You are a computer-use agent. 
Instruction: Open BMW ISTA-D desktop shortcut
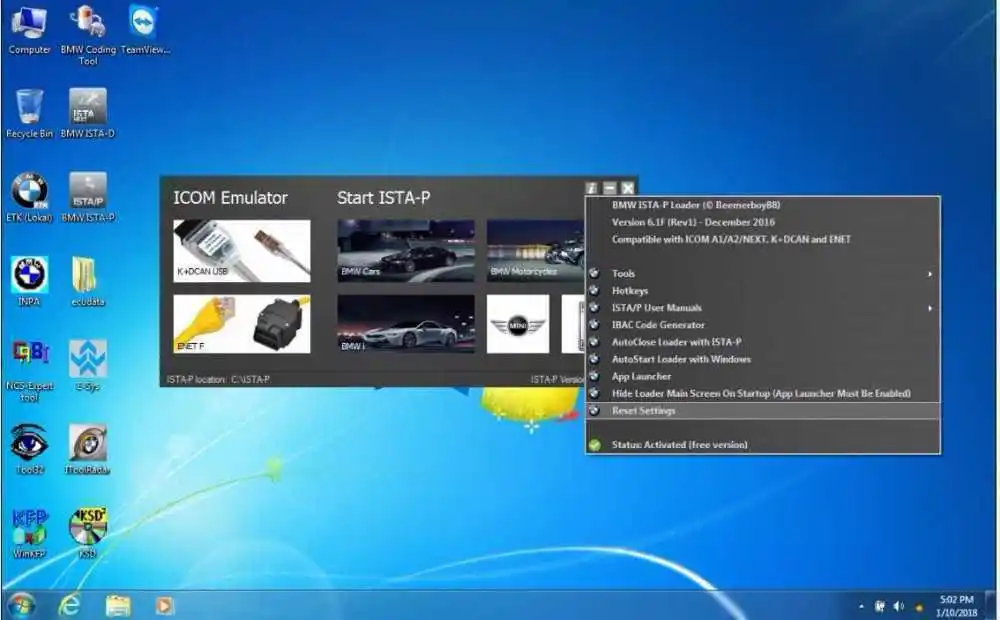pos(88,114)
